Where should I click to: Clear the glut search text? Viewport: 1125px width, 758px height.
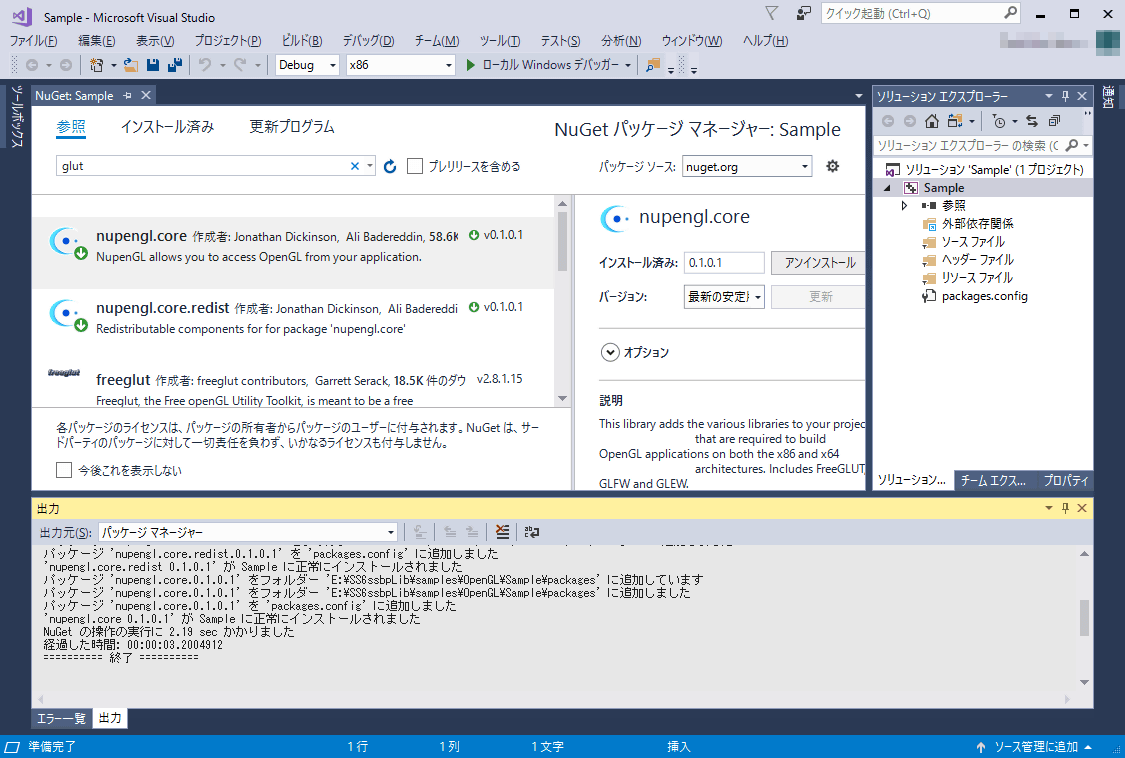(x=354, y=166)
